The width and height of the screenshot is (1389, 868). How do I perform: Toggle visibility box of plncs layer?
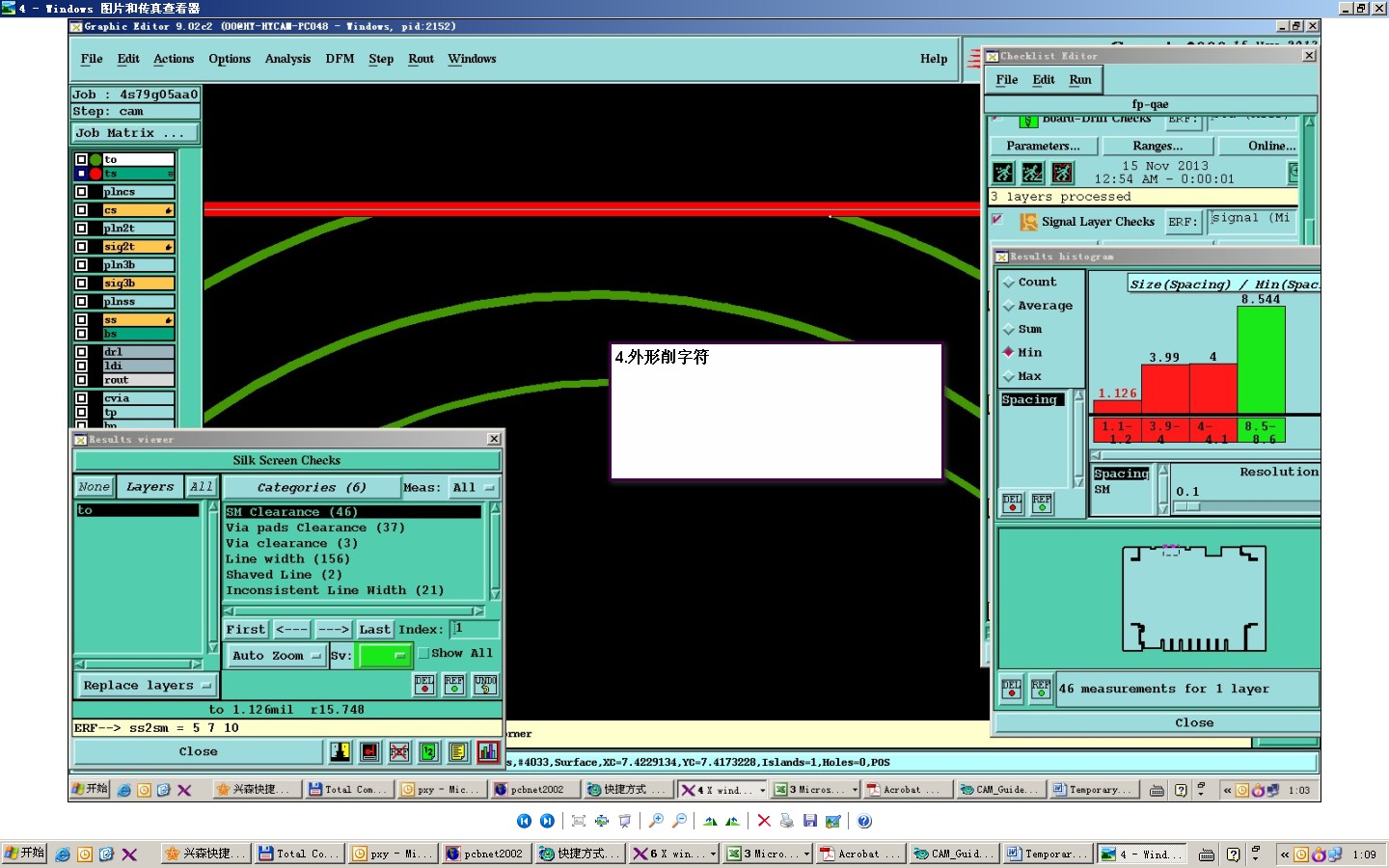pyautogui.click(x=82, y=192)
